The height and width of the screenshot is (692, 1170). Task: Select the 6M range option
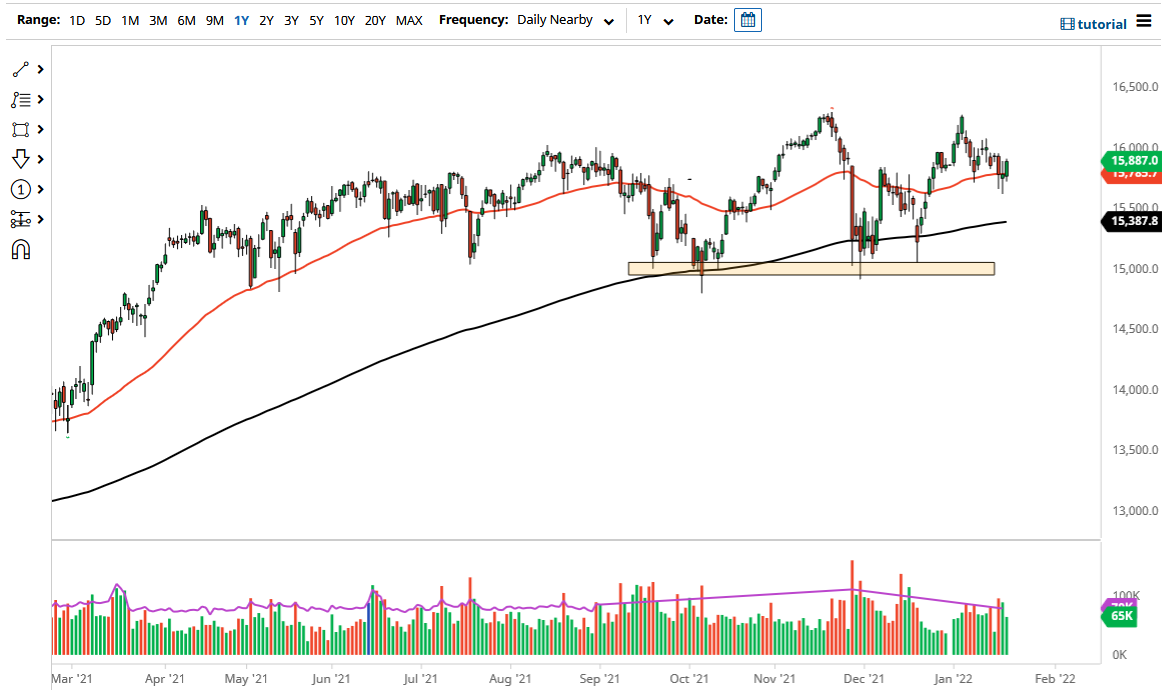pos(185,19)
